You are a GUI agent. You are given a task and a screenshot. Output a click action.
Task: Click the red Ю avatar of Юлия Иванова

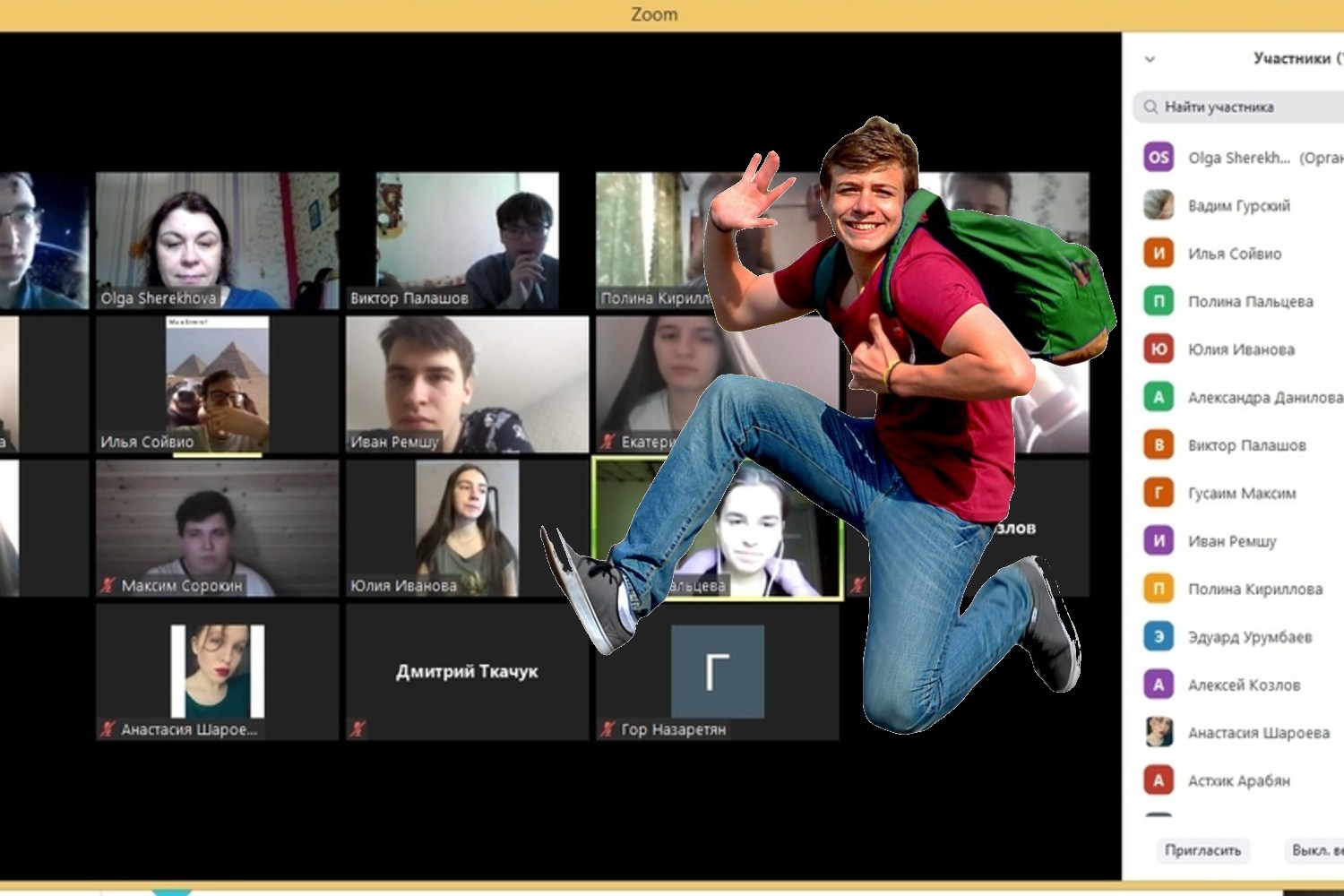tap(1159, 349)
